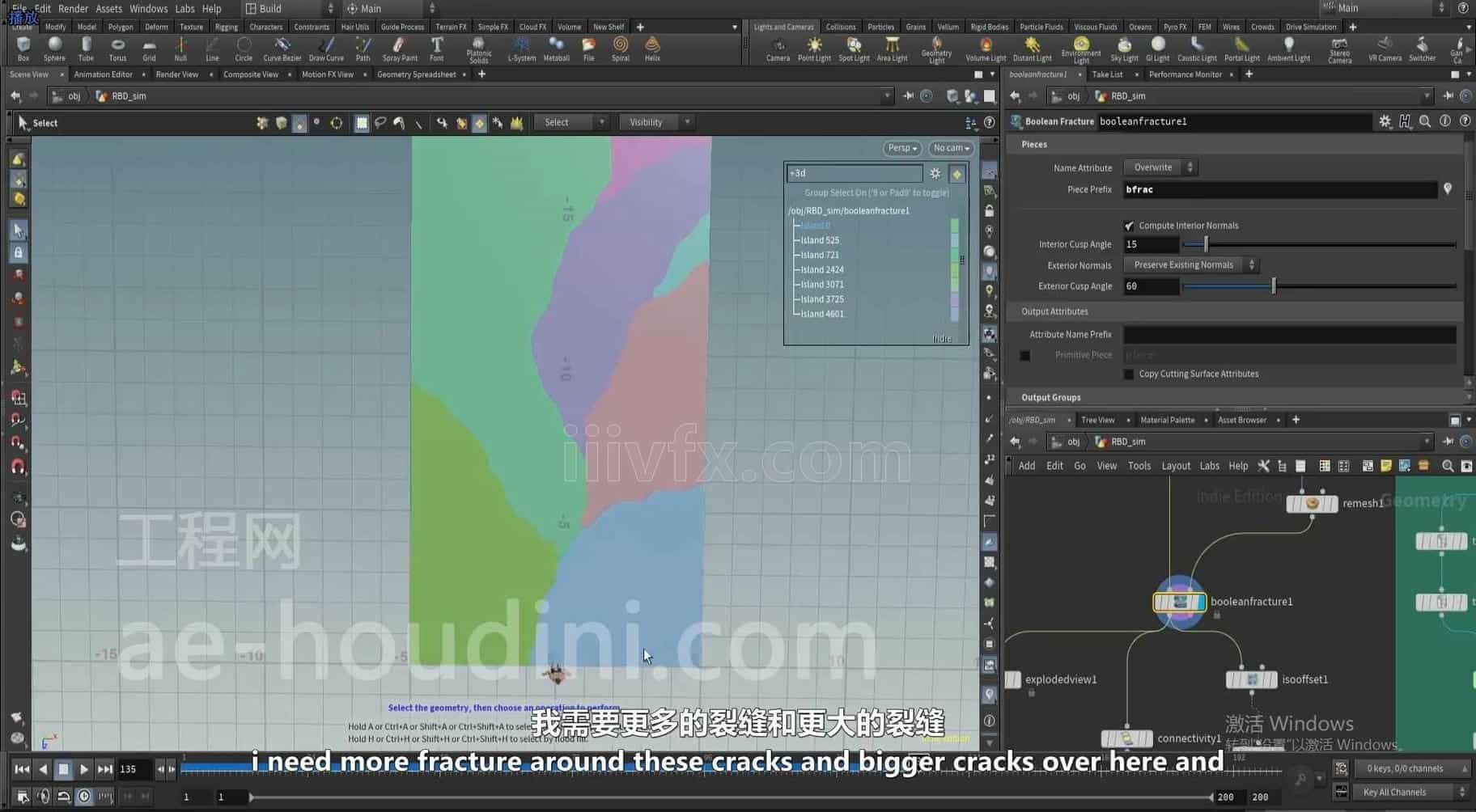Image resolution: width=1476 pixels, height=812 pixels.
Task: Select the Spiral shelf tool
Action: [621, 49]
